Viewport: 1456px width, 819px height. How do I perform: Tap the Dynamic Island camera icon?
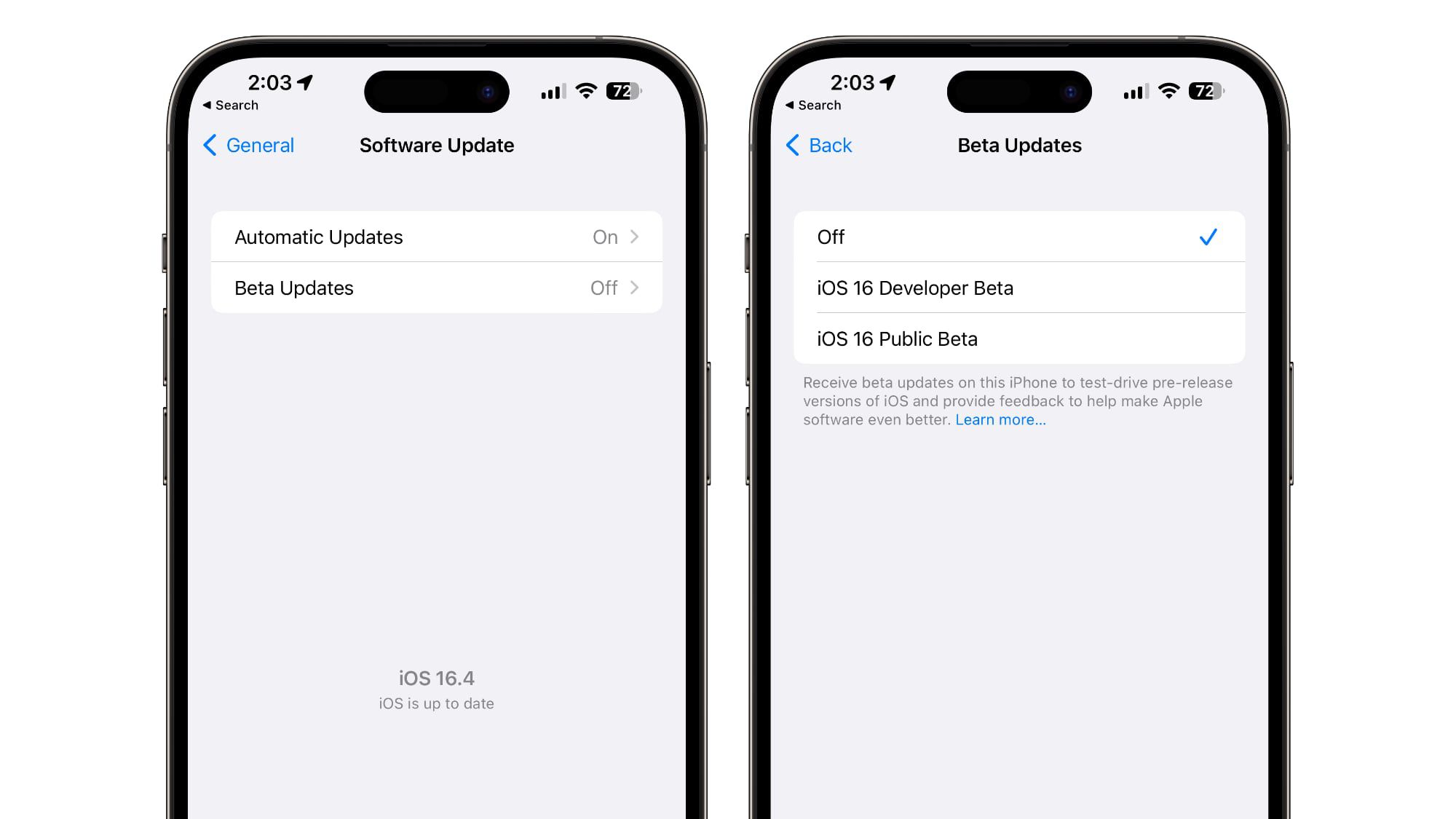(x=489, y=90)
